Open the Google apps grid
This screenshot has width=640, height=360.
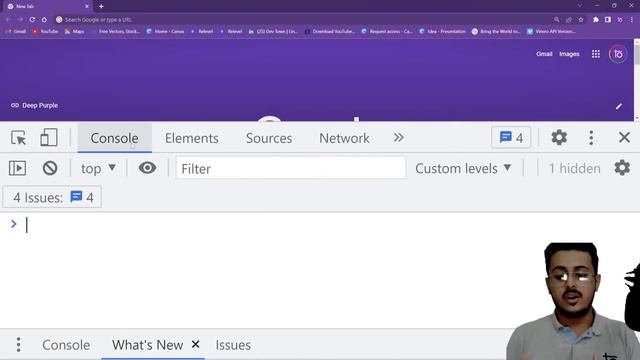(x=596, y=54)
